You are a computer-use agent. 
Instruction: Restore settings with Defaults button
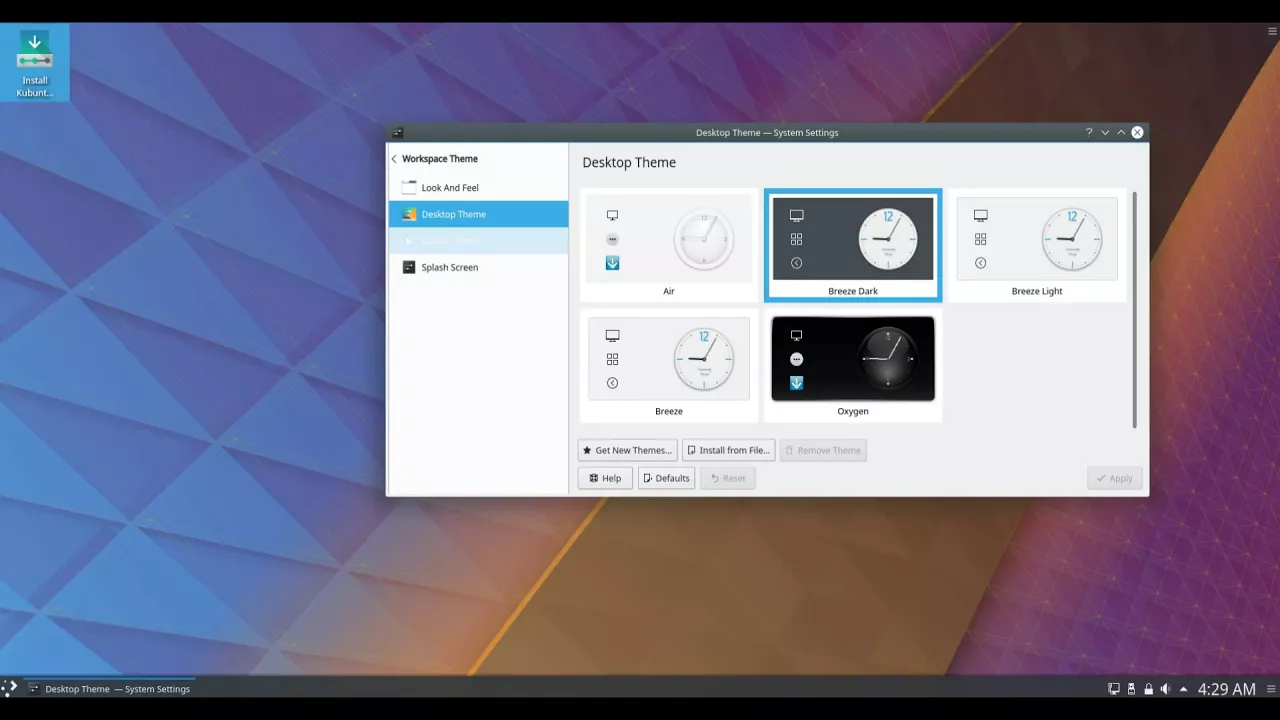point(666,478)
